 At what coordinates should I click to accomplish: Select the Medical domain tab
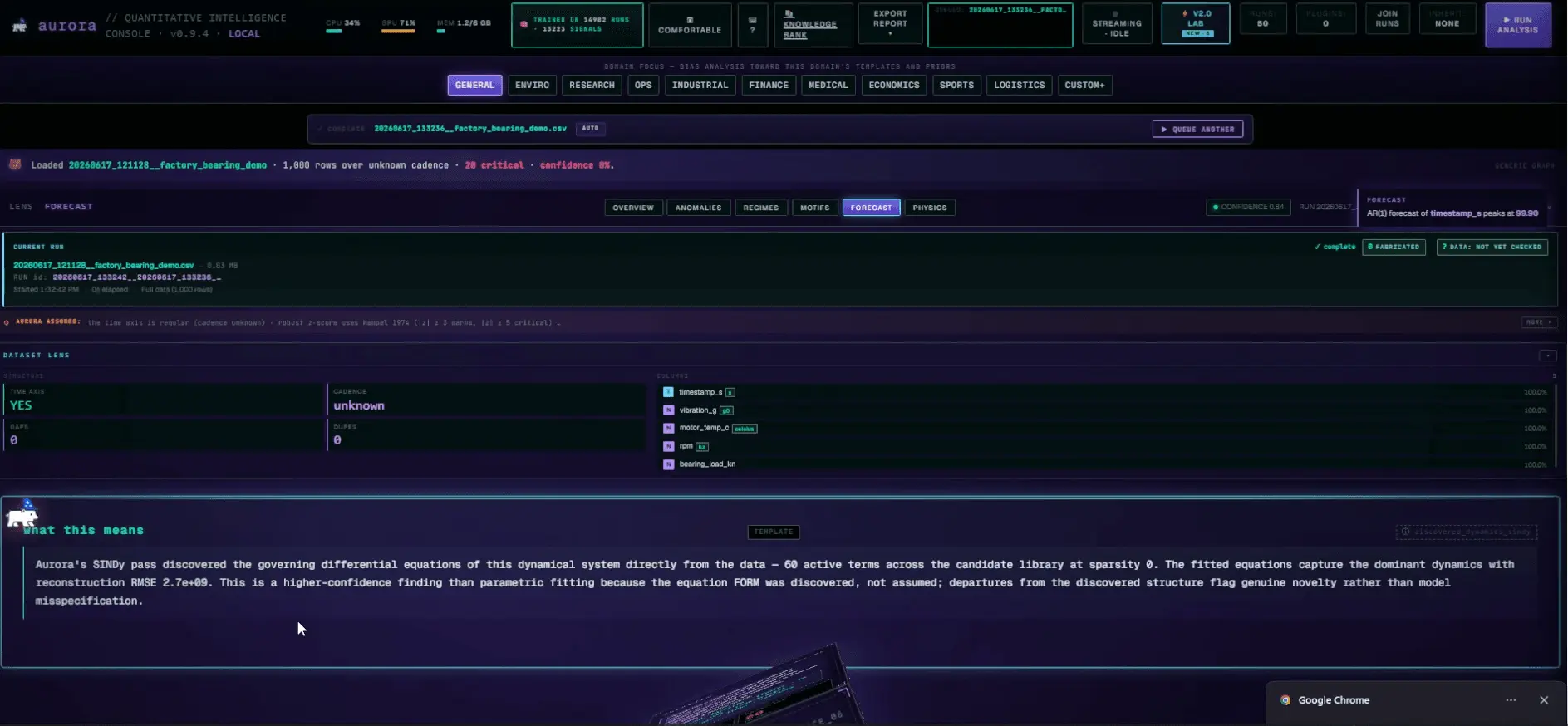(828, 85)
